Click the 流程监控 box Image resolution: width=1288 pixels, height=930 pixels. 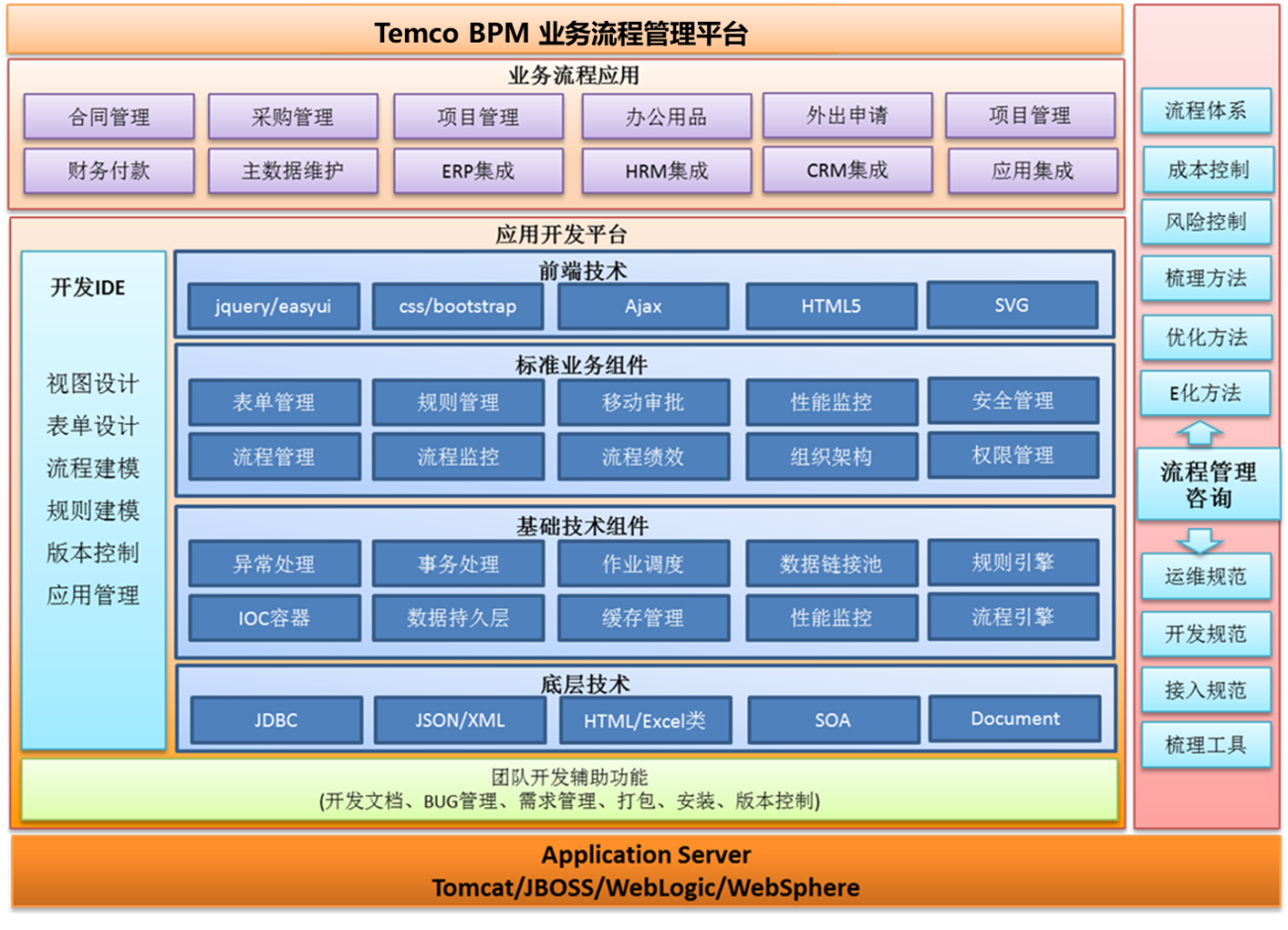coord(457,457)
